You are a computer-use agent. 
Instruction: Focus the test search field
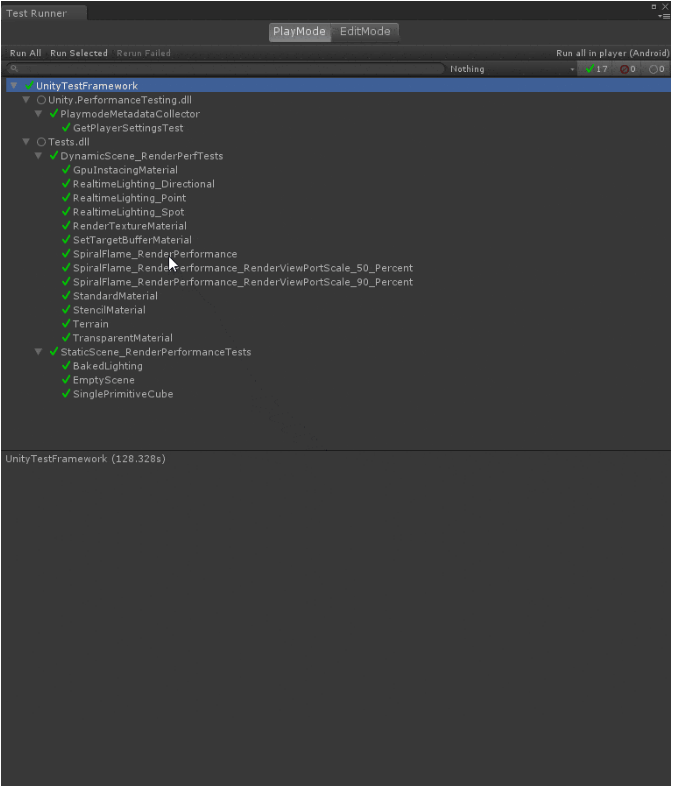coord(225,69)
